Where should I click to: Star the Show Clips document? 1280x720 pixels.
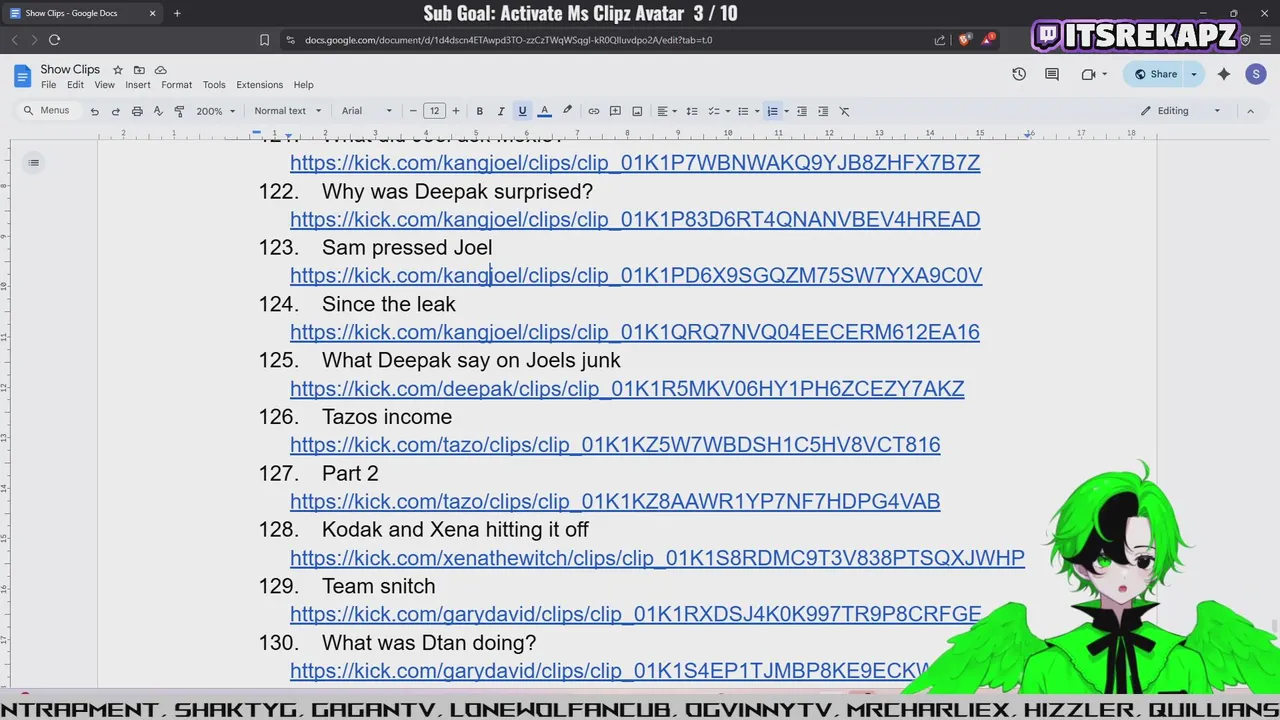coord(118,70)
